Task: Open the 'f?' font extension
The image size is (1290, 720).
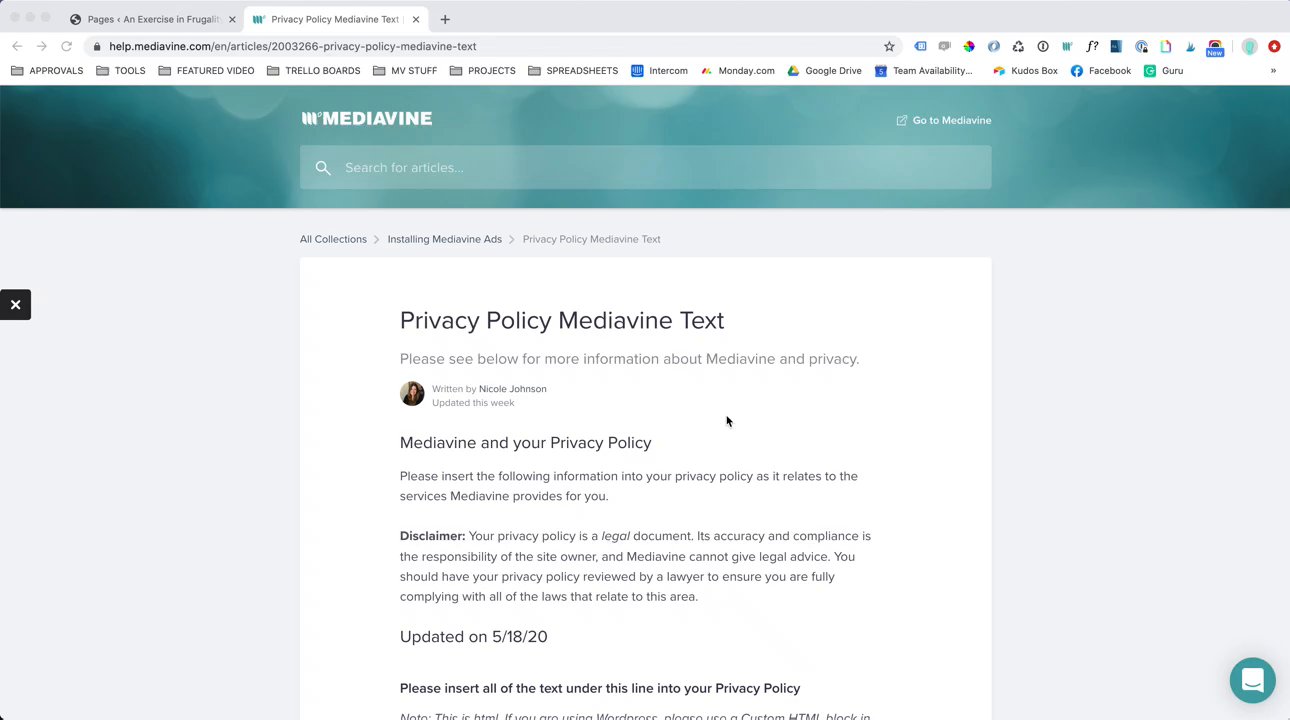Action: [x=1092, y=46]
